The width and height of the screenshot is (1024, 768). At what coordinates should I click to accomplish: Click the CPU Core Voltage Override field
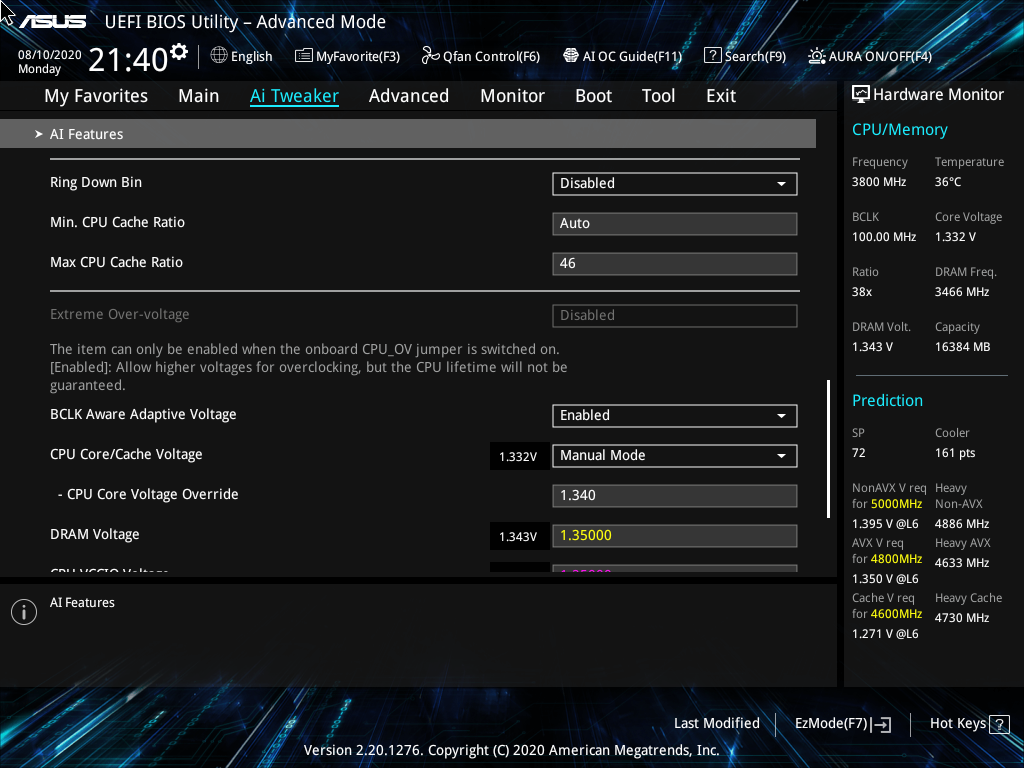(675, 496)
